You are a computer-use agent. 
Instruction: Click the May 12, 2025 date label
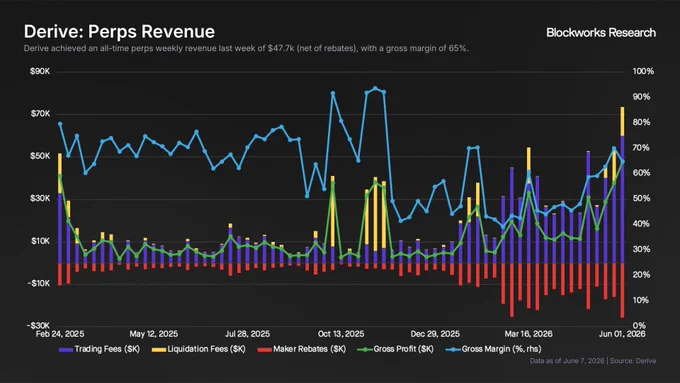click(154, 334)
